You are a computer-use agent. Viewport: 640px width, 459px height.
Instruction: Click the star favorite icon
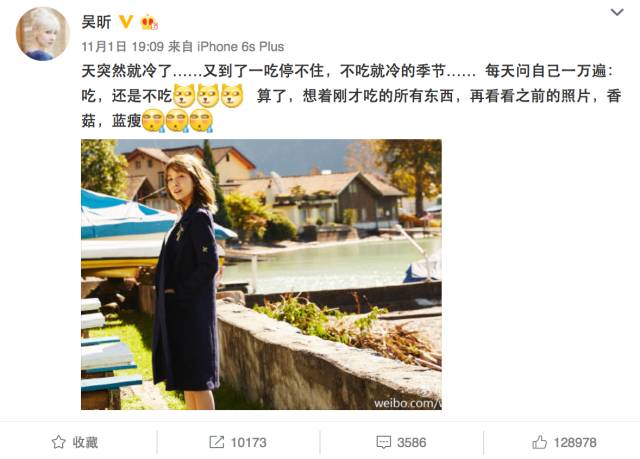click(x=58, y=442)
